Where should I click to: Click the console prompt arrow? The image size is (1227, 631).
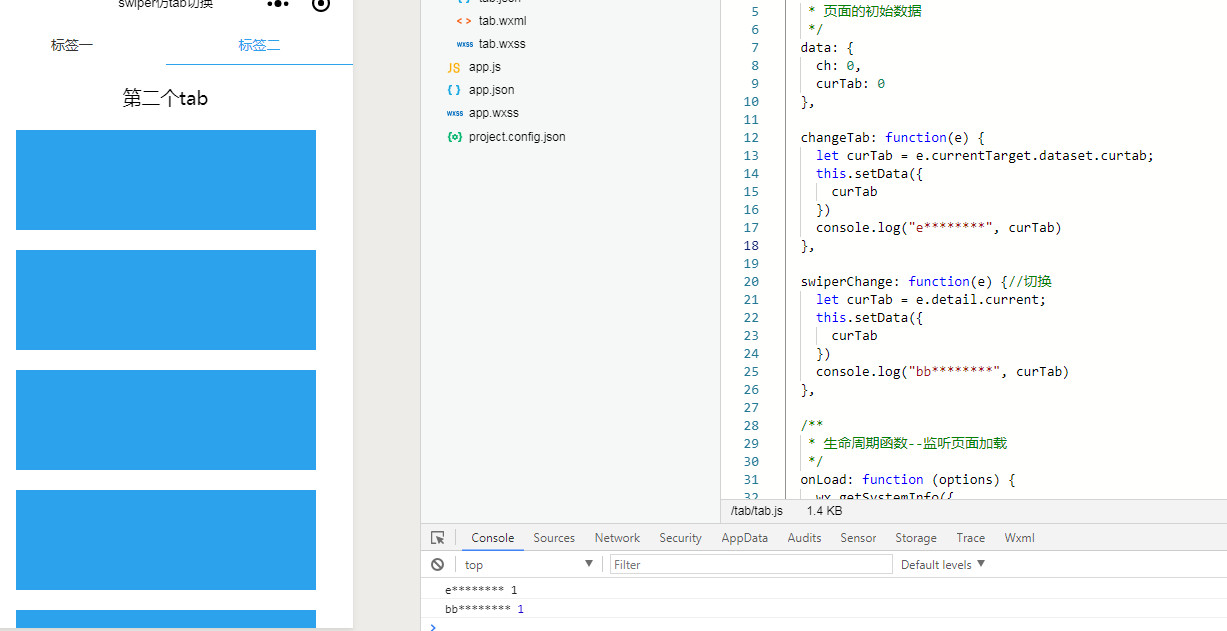coord(432,627)
